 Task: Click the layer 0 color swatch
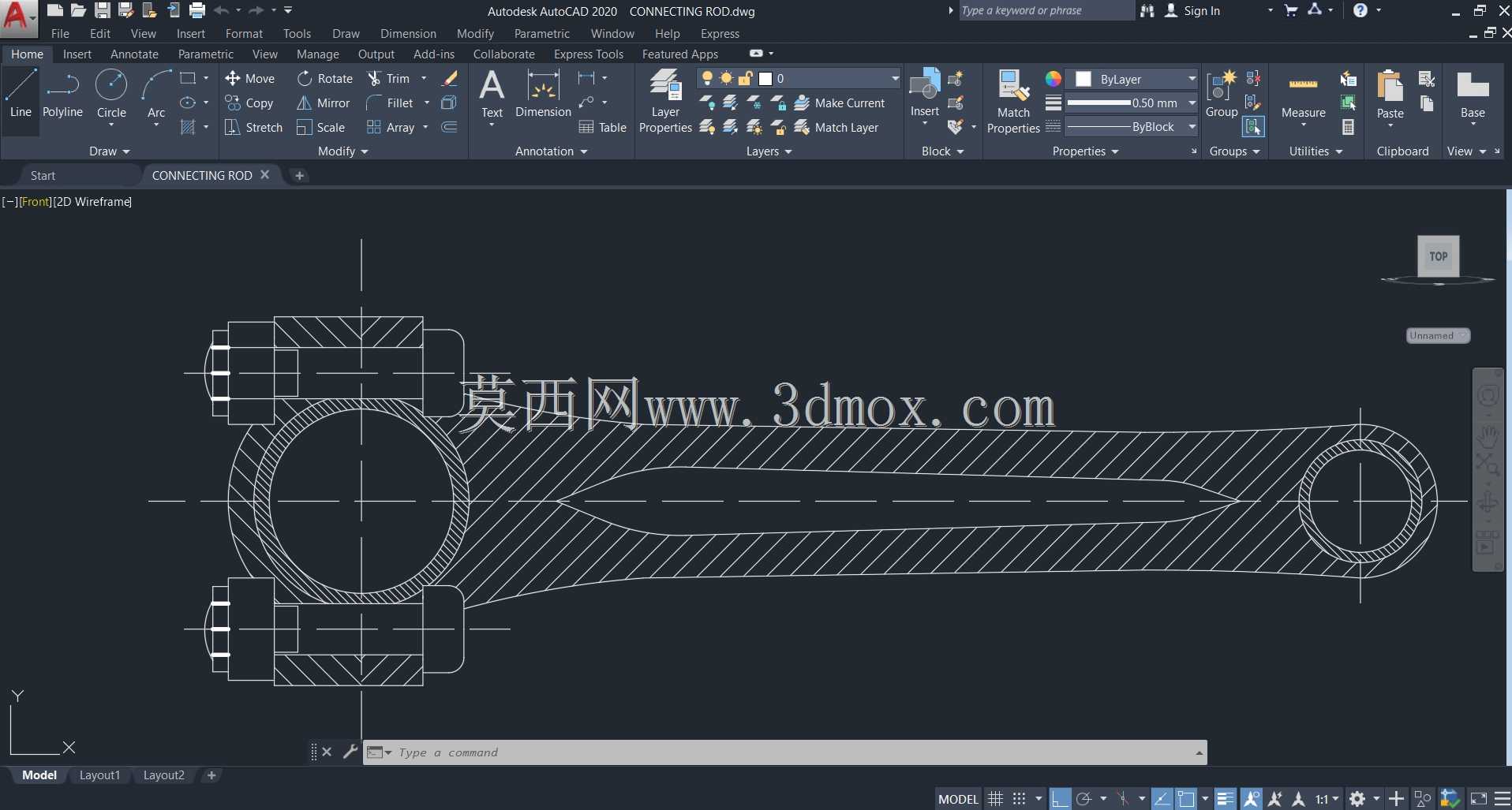(x=765, y=78)
